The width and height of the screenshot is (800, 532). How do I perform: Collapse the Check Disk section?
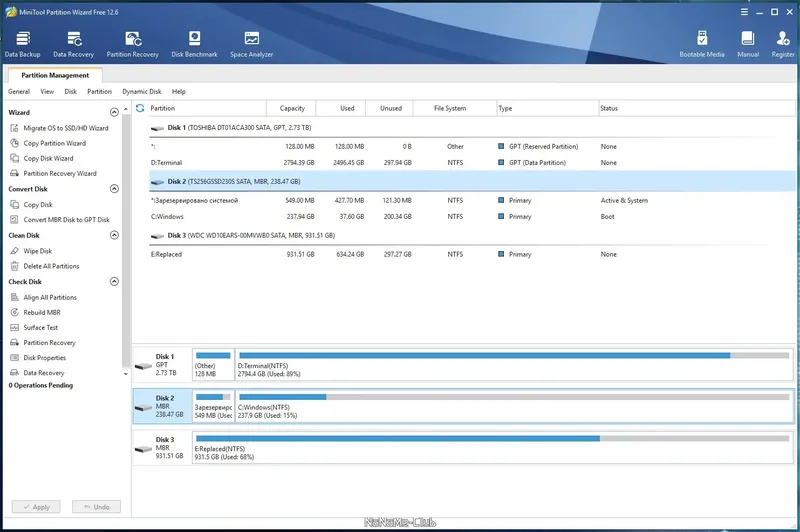point(114,282)
